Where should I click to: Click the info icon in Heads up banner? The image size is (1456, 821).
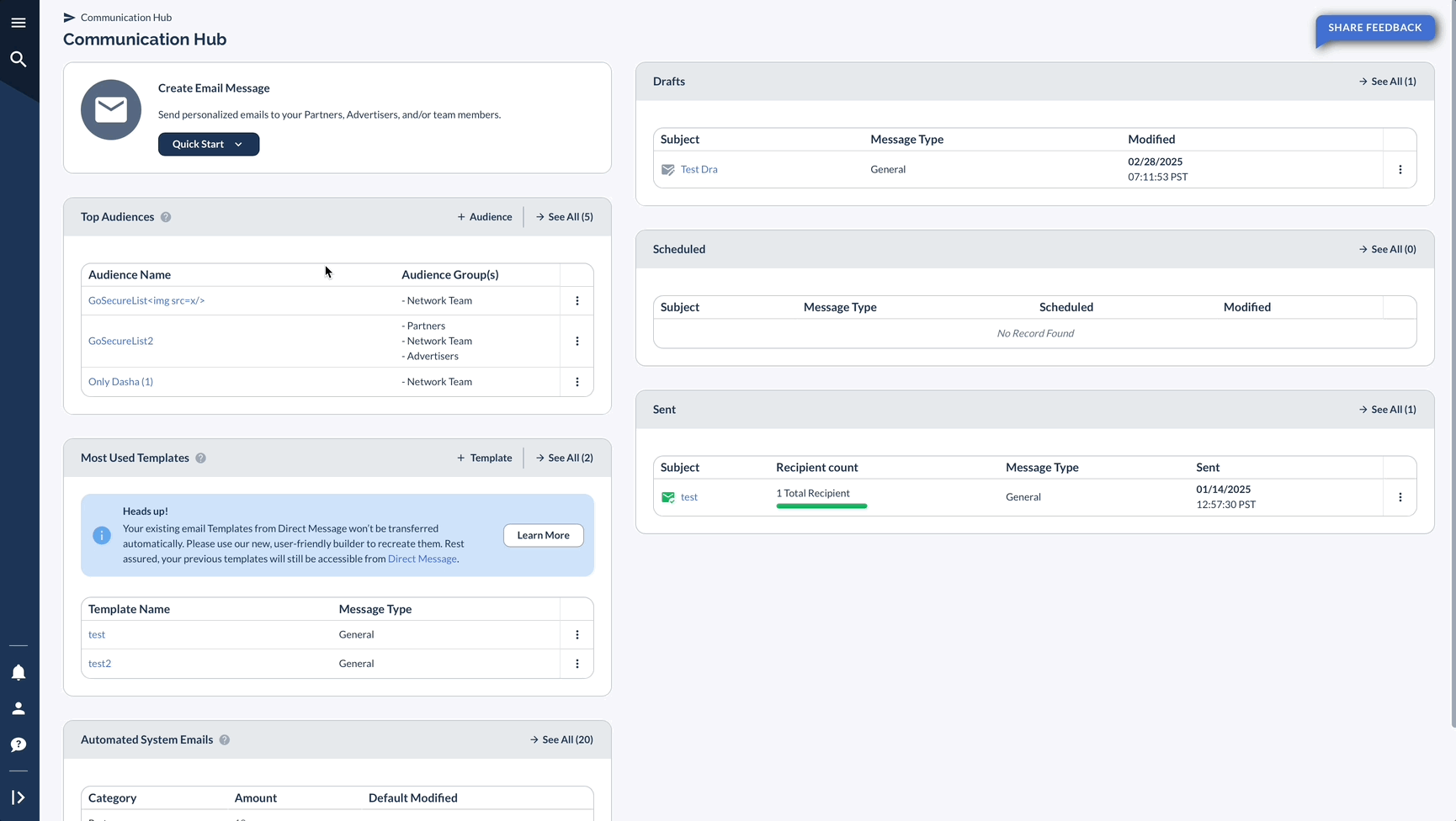pyautogui.click(x=102, y=536)
